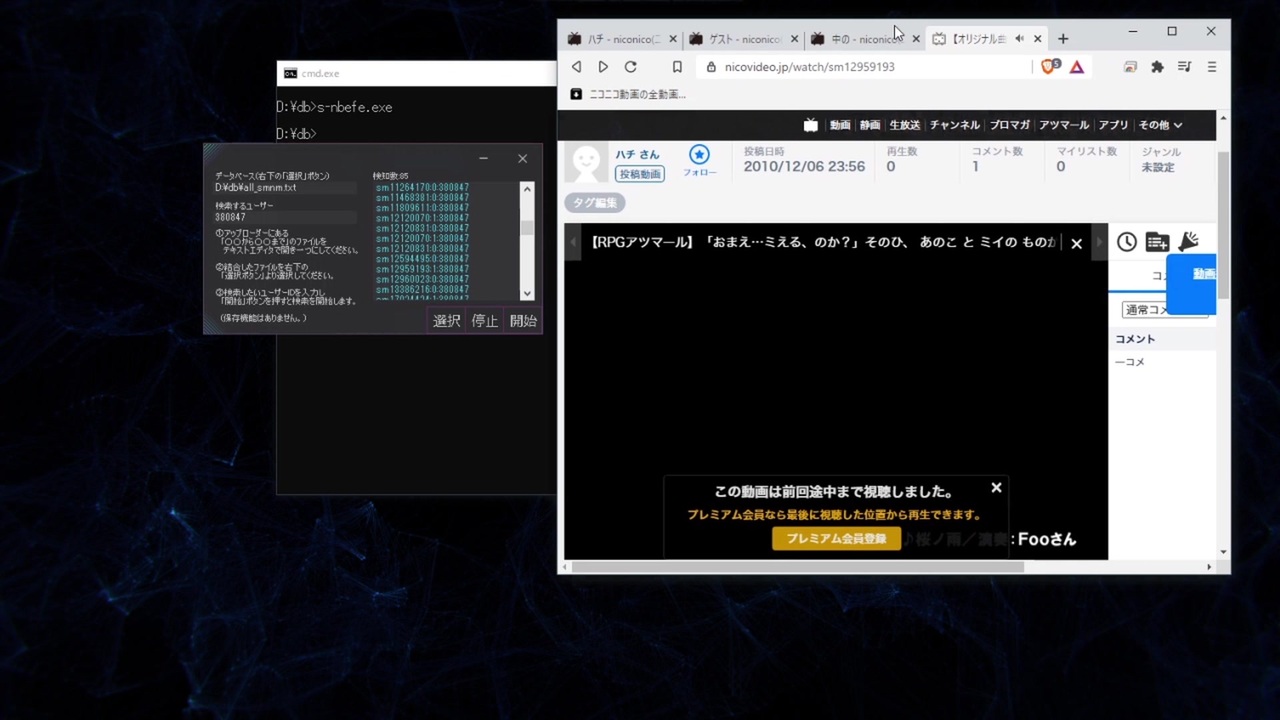Bookmark this page with the bookmark icon
The image size is (1280, 720).
click(x=677, y=67)
